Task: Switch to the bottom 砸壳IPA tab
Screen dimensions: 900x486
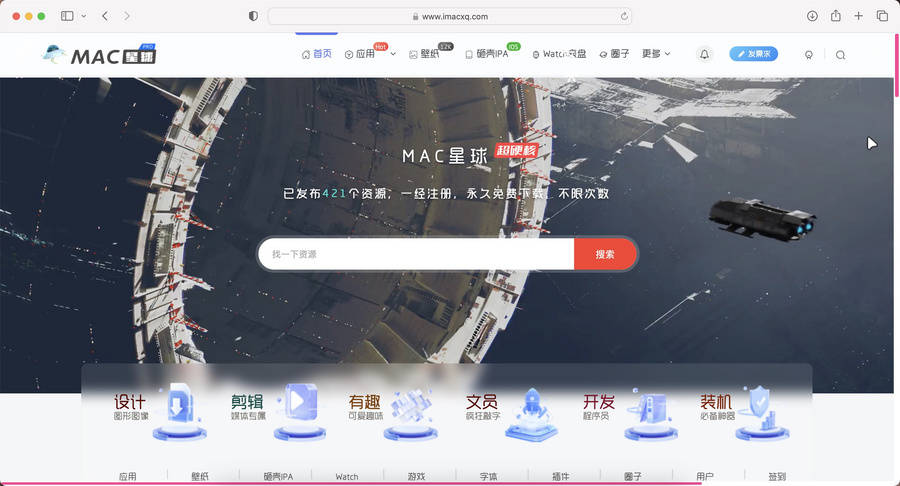Action: pyautogui.click(x=278, y=476)
